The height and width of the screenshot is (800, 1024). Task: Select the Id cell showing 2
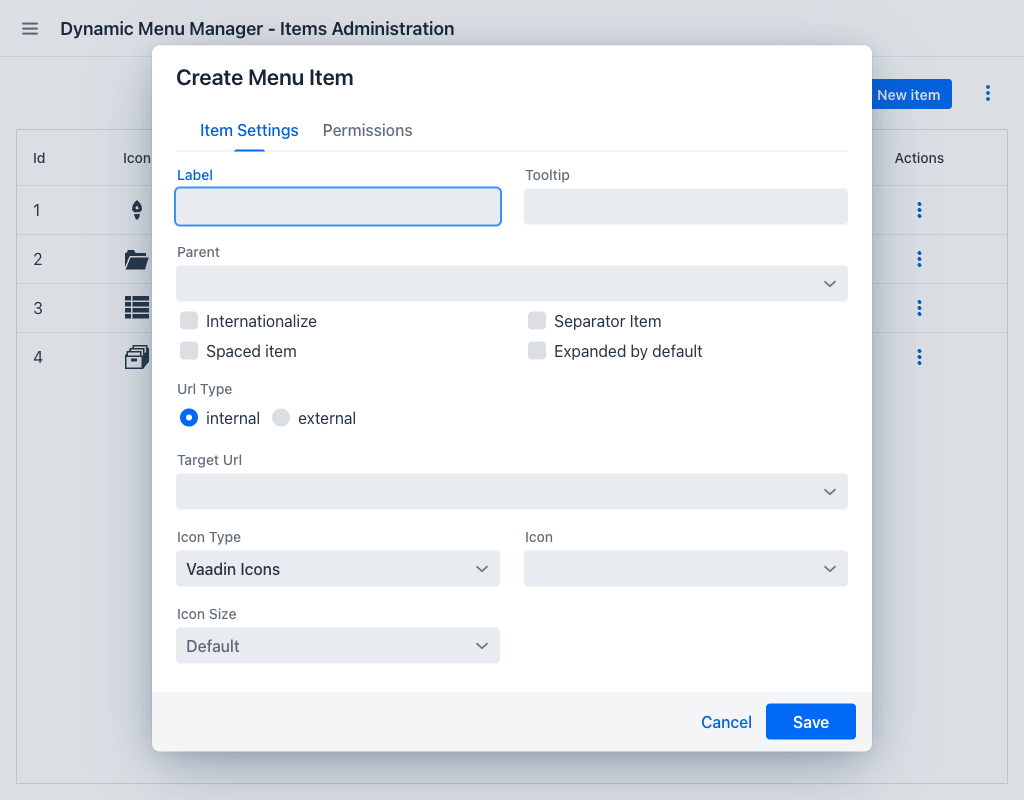(x=38, y=259)
